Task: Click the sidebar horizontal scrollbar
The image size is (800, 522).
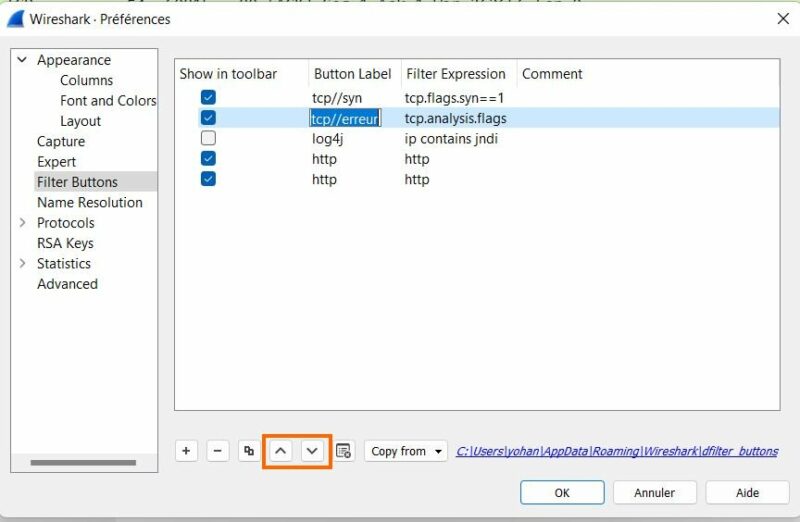Action: (83, 463)
